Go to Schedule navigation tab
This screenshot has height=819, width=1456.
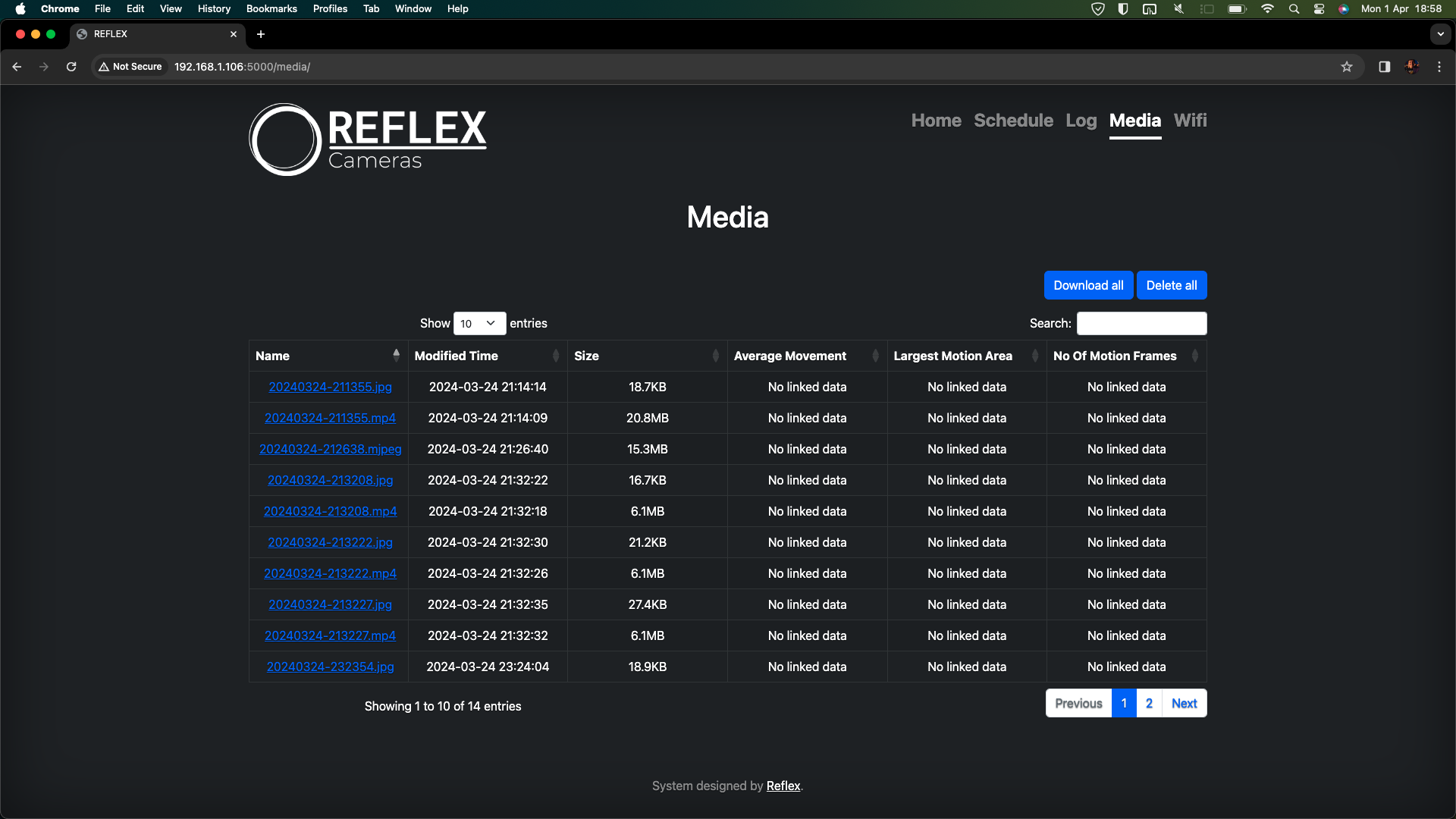click(1013, 121)
